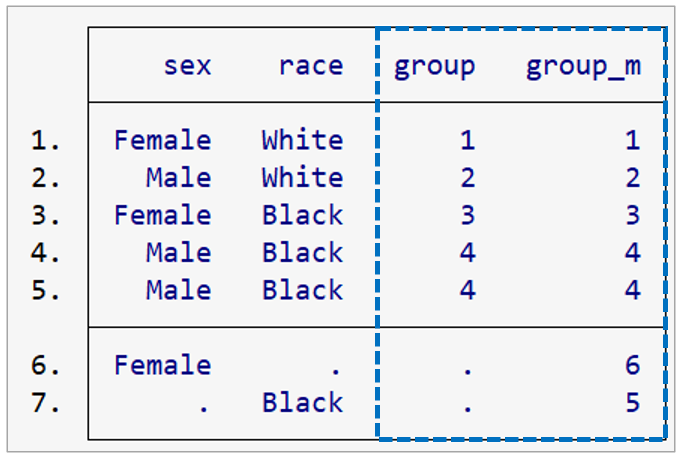Select row number 6 label

[x=46, y=365]
